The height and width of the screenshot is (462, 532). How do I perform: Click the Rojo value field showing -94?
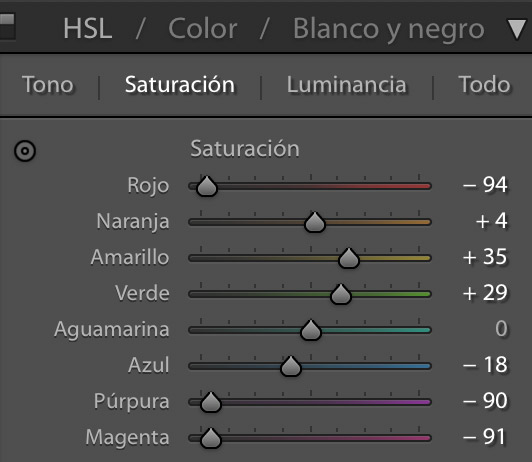tap(486, 185)
